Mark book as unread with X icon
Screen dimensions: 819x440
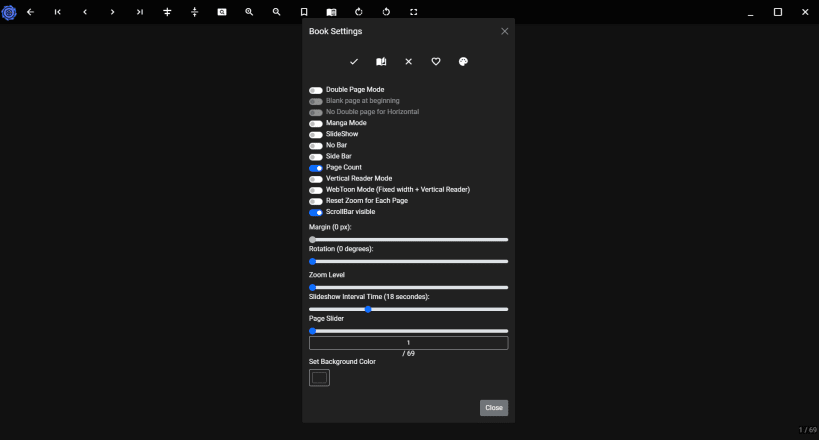pos(408,62)
